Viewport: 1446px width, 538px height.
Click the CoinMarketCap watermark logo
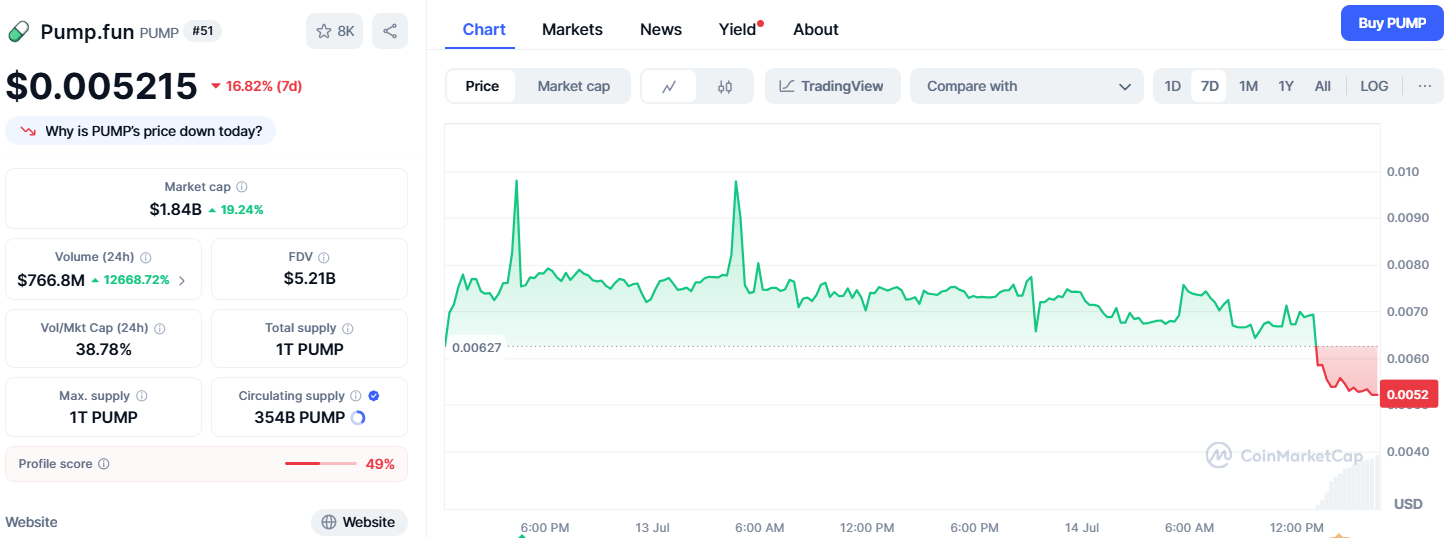(x=1284, y=456)
